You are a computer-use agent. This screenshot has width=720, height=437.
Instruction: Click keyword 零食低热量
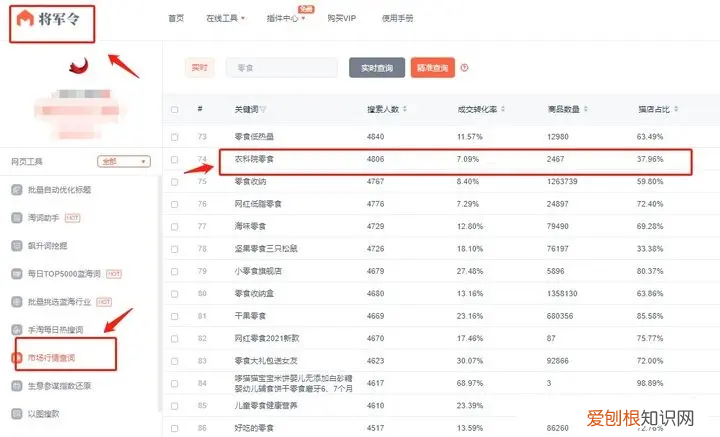click(254, 136)
